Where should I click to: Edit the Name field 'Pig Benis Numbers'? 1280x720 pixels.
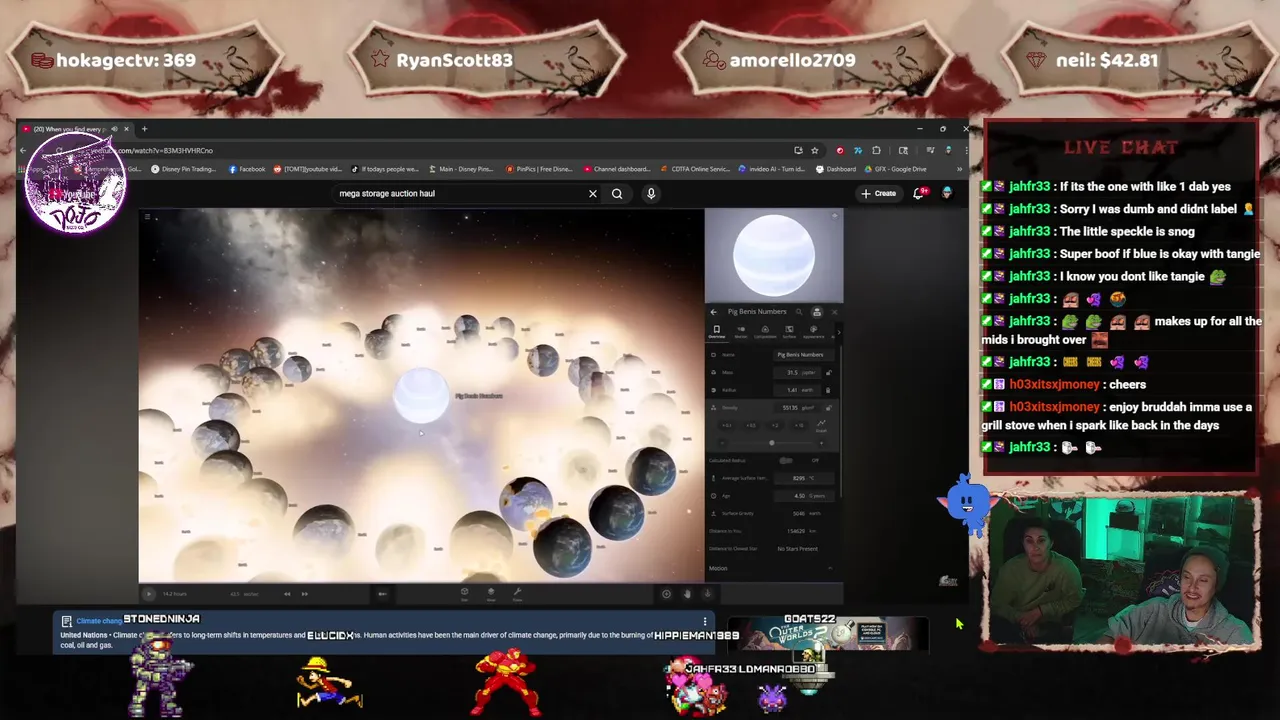[805, 354]
